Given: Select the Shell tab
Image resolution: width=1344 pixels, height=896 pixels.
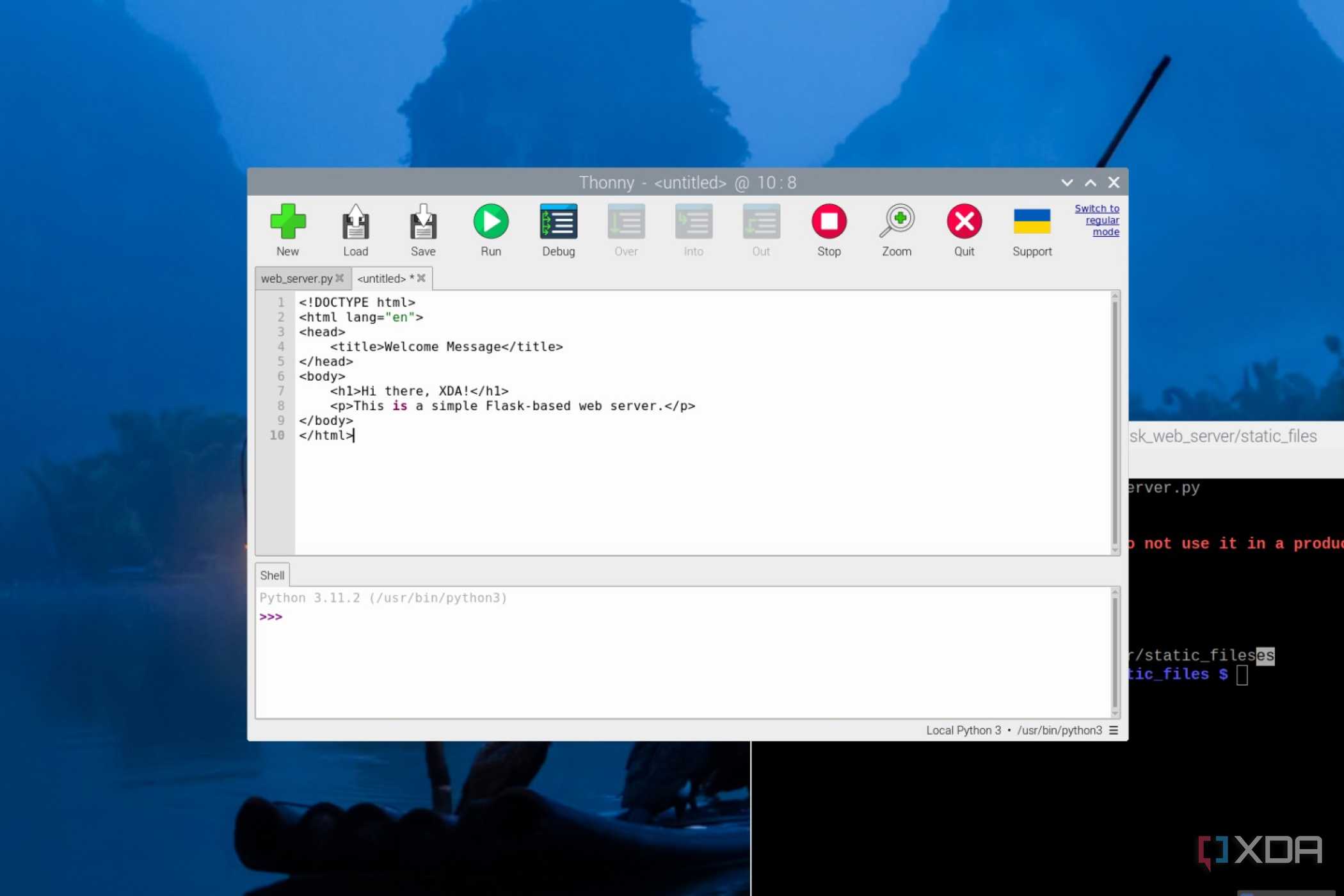Looking at the screenshot, I should pos(272,575).
